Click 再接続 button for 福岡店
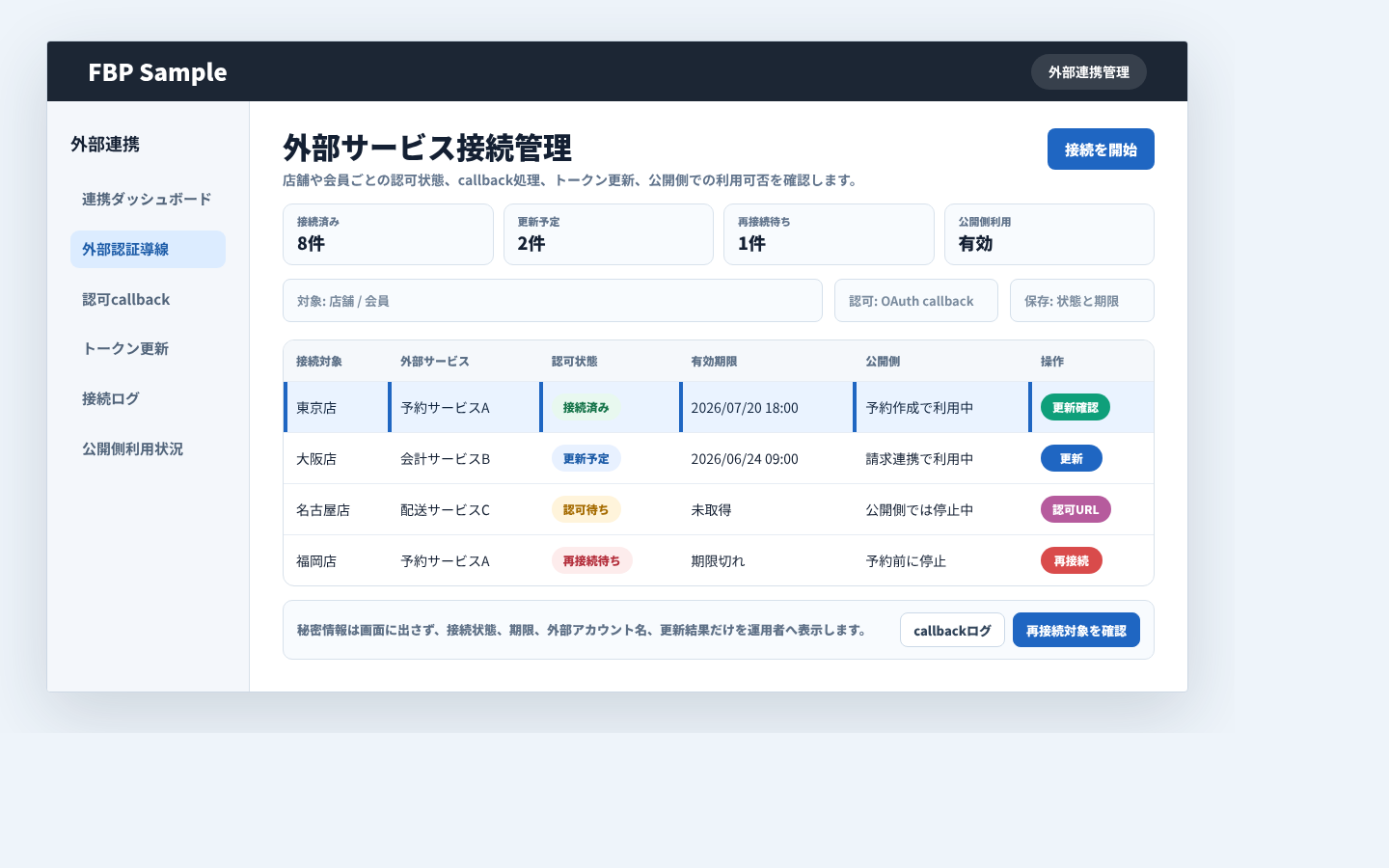 (x=1072, y=560)
